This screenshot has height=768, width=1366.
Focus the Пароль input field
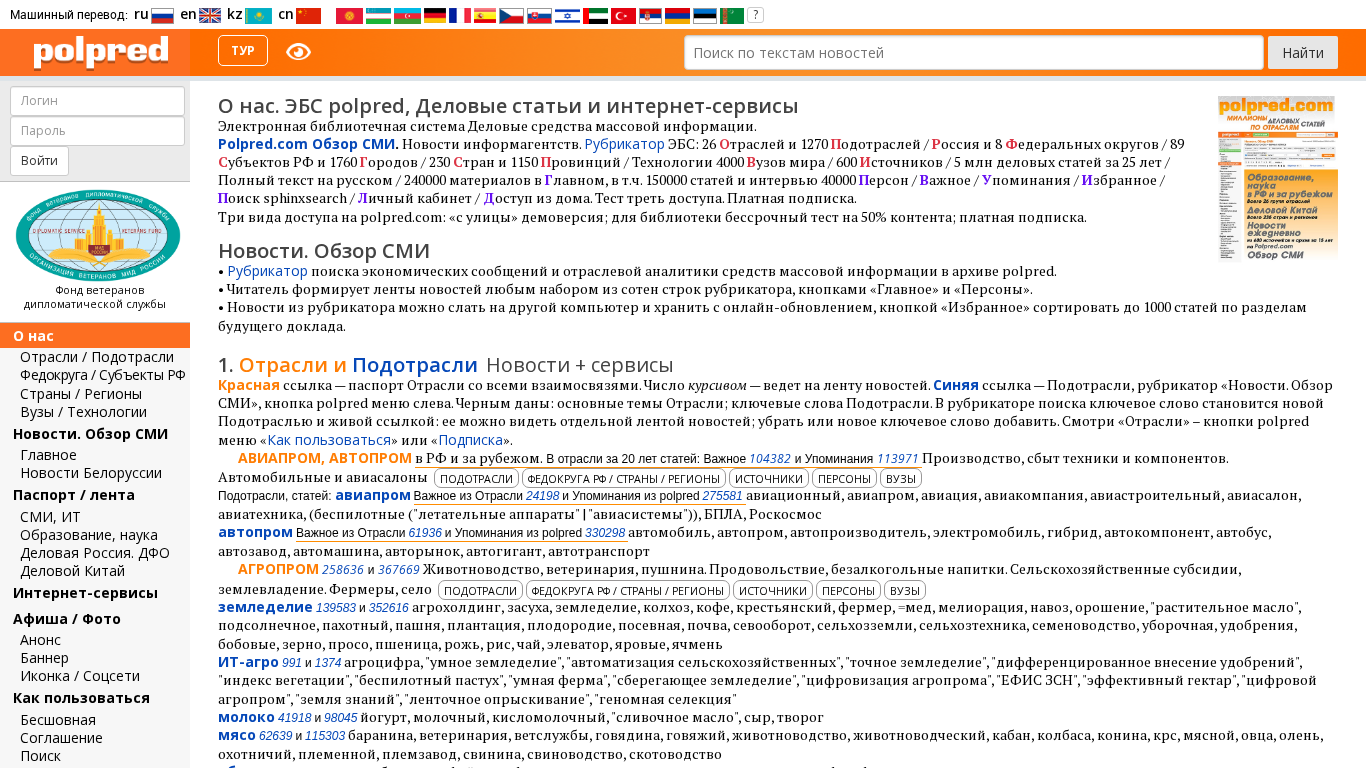tap(97, 131)
